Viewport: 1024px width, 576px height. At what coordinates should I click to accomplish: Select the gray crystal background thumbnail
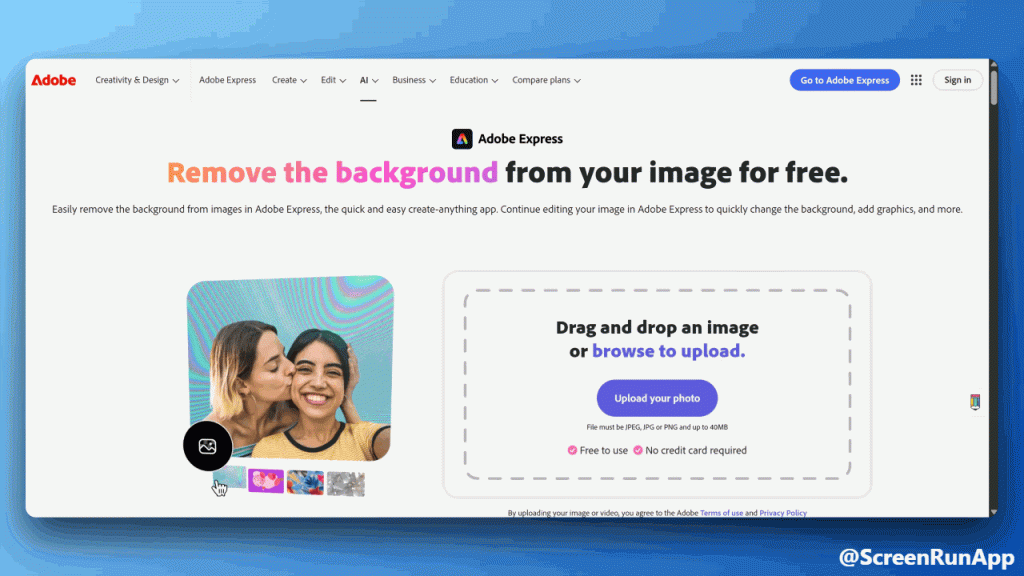pos(345,484)
